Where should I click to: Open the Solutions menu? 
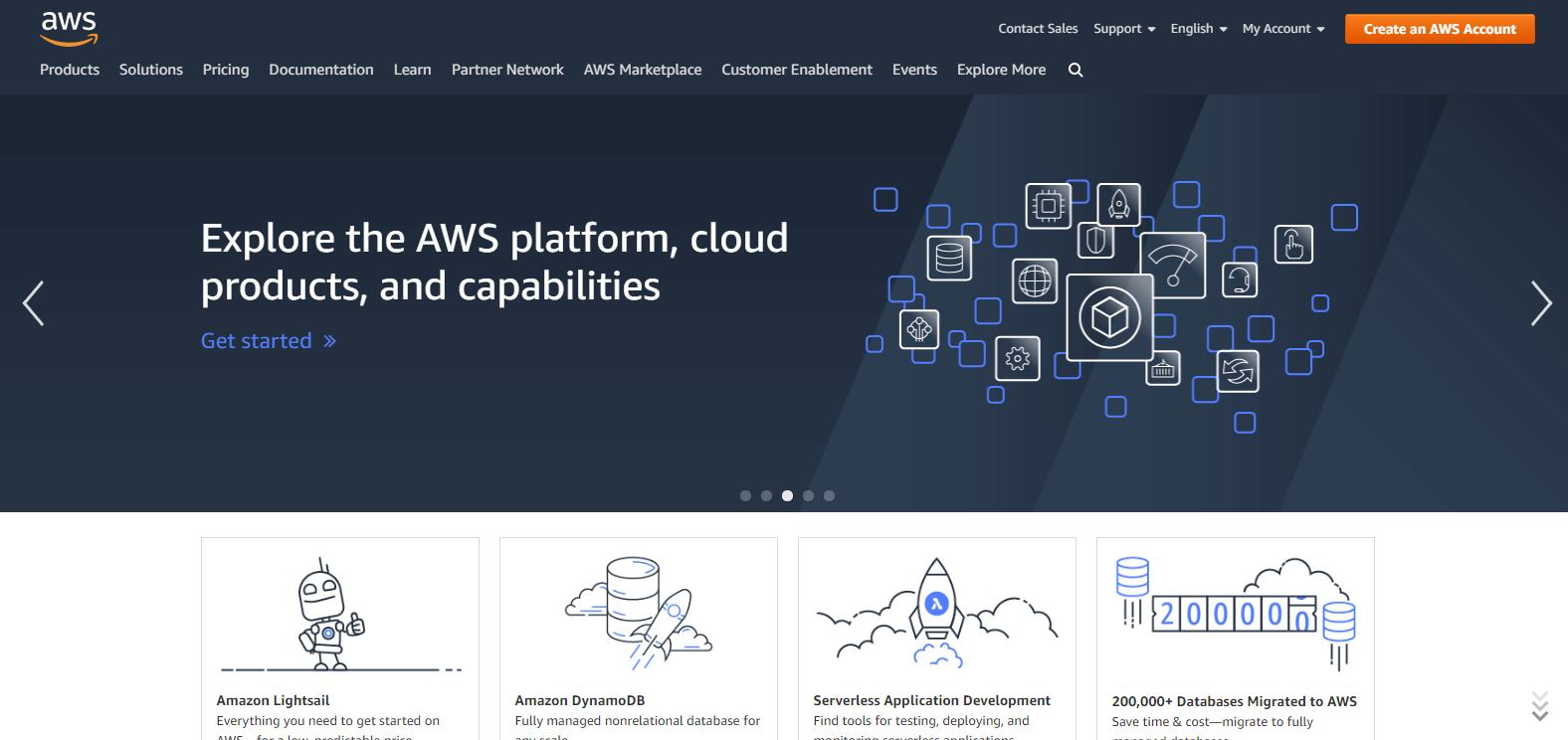click(x=151, y=70)
